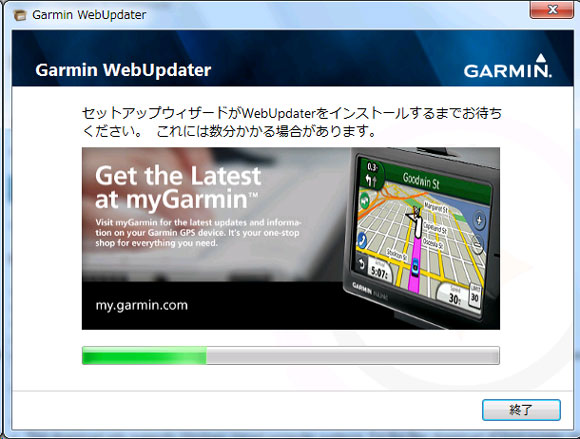580x439 pixels.
Task: Click the empty gray part of progress bar
Action: tap(353, 355)
